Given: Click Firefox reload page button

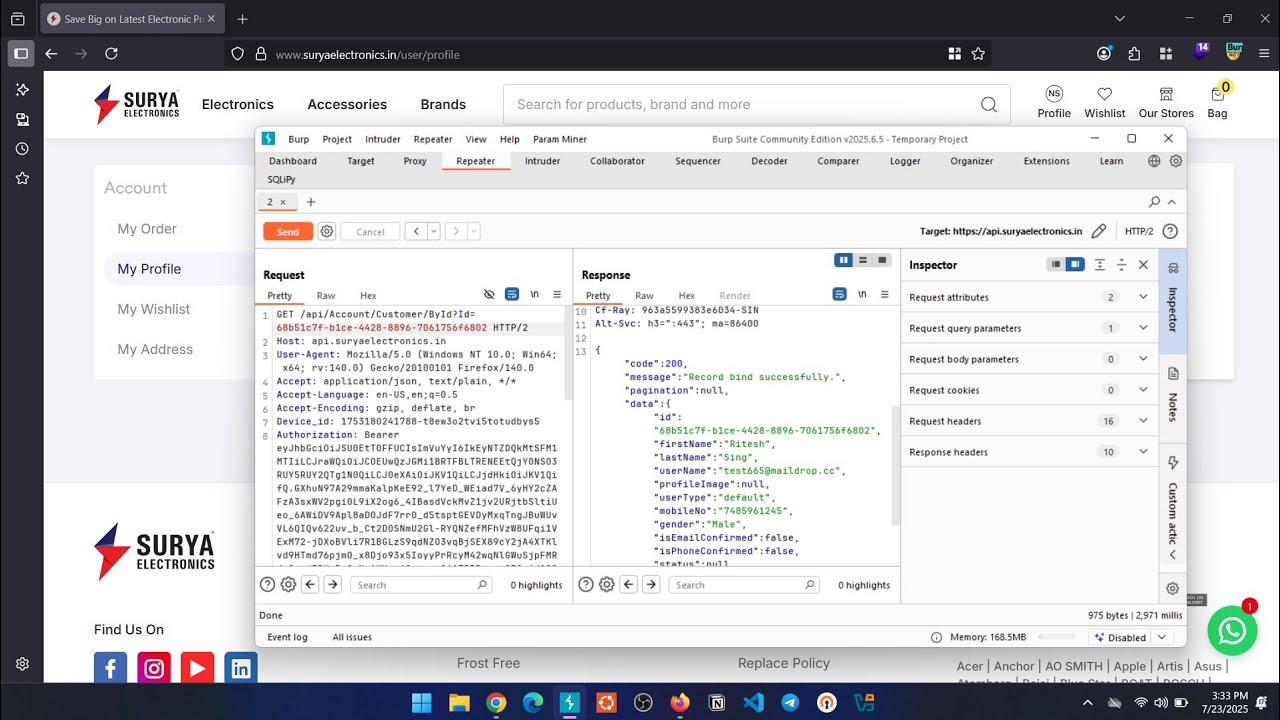Looking at the screenshot, I should point(111,54).
